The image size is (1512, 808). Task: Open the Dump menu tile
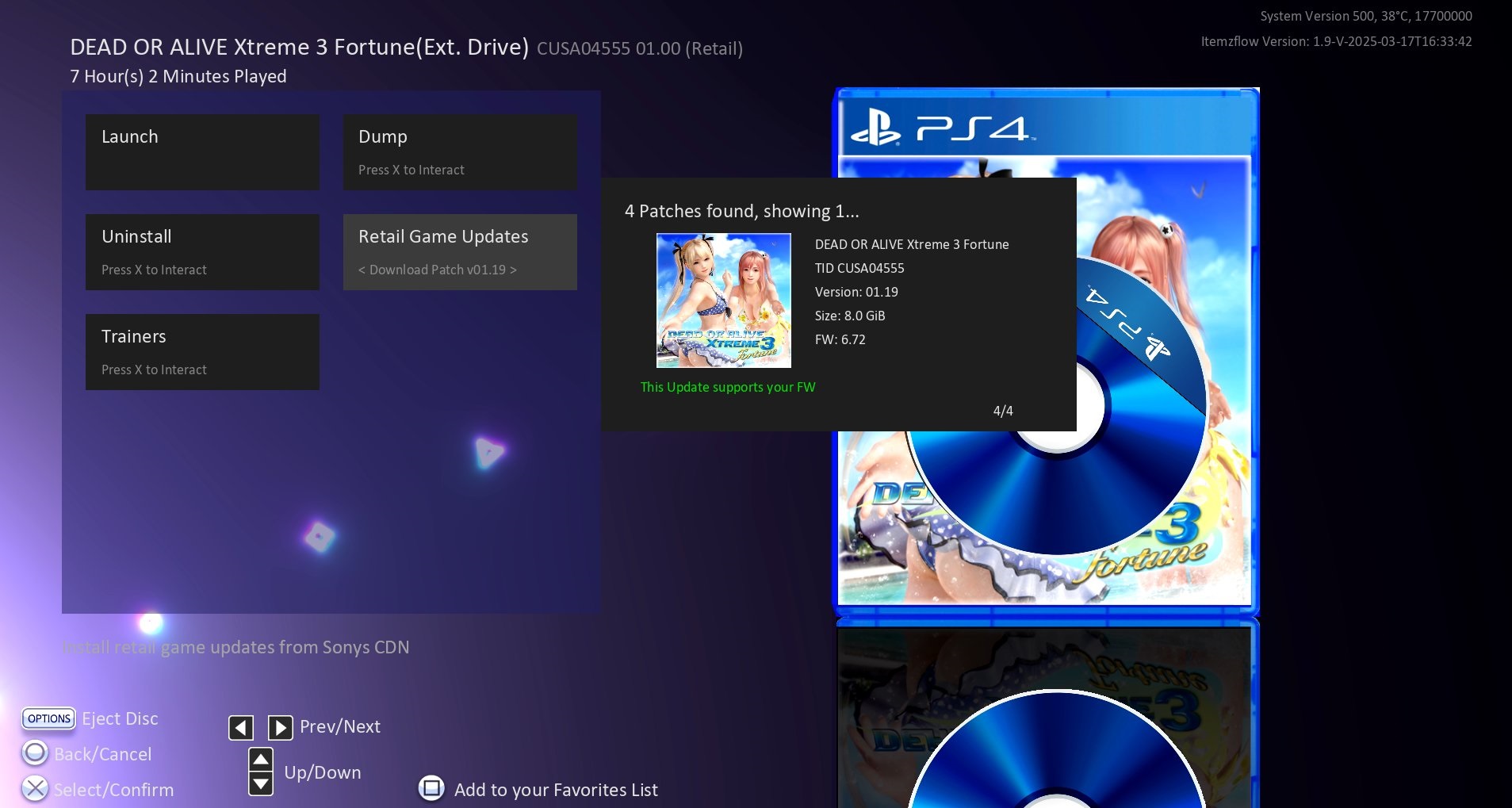459,152
